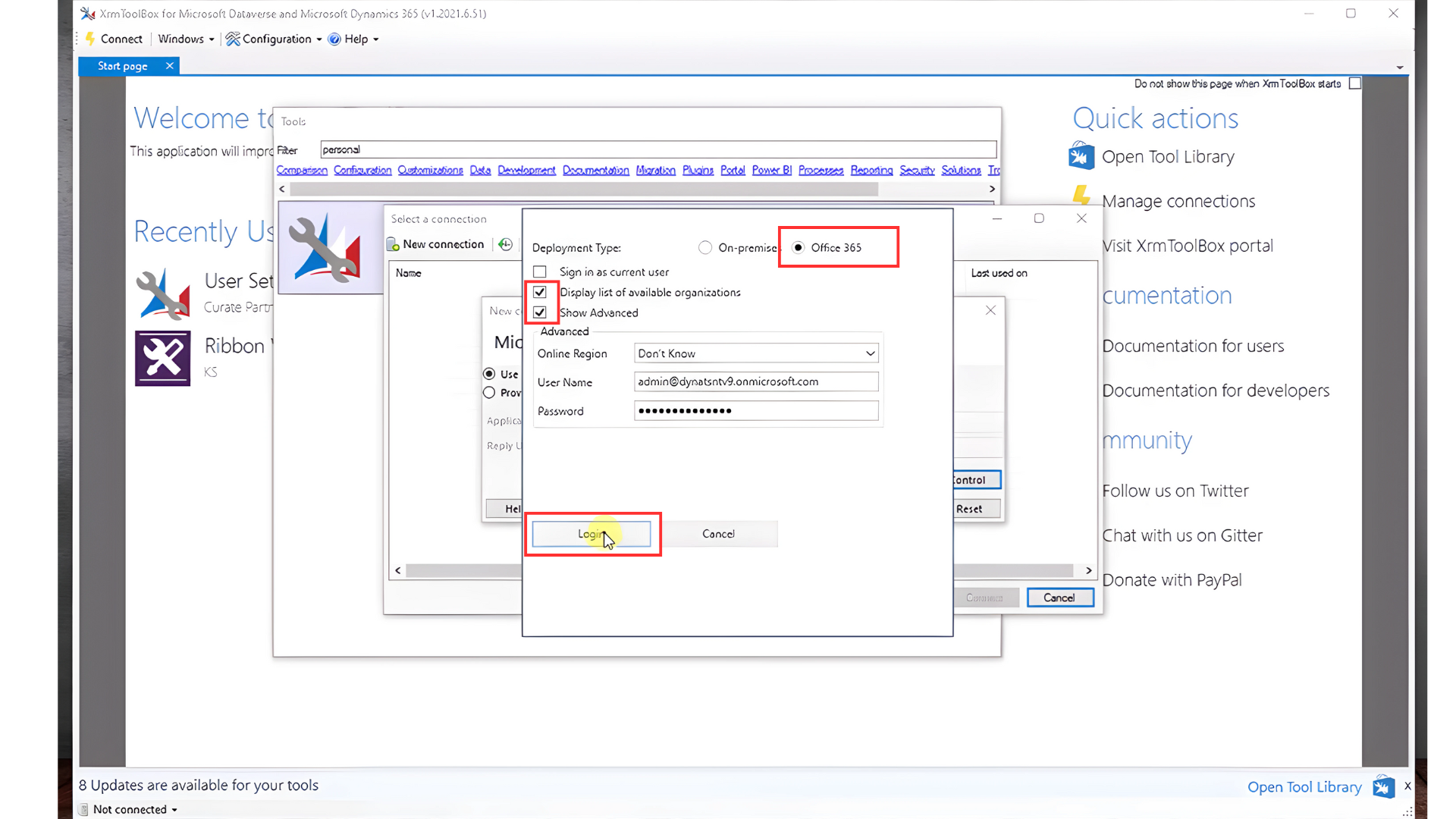The width and height of the screenshot is (1456, 819).
Task: Open Chat with us on Gitter link
Action: [x=1182, y=535]
